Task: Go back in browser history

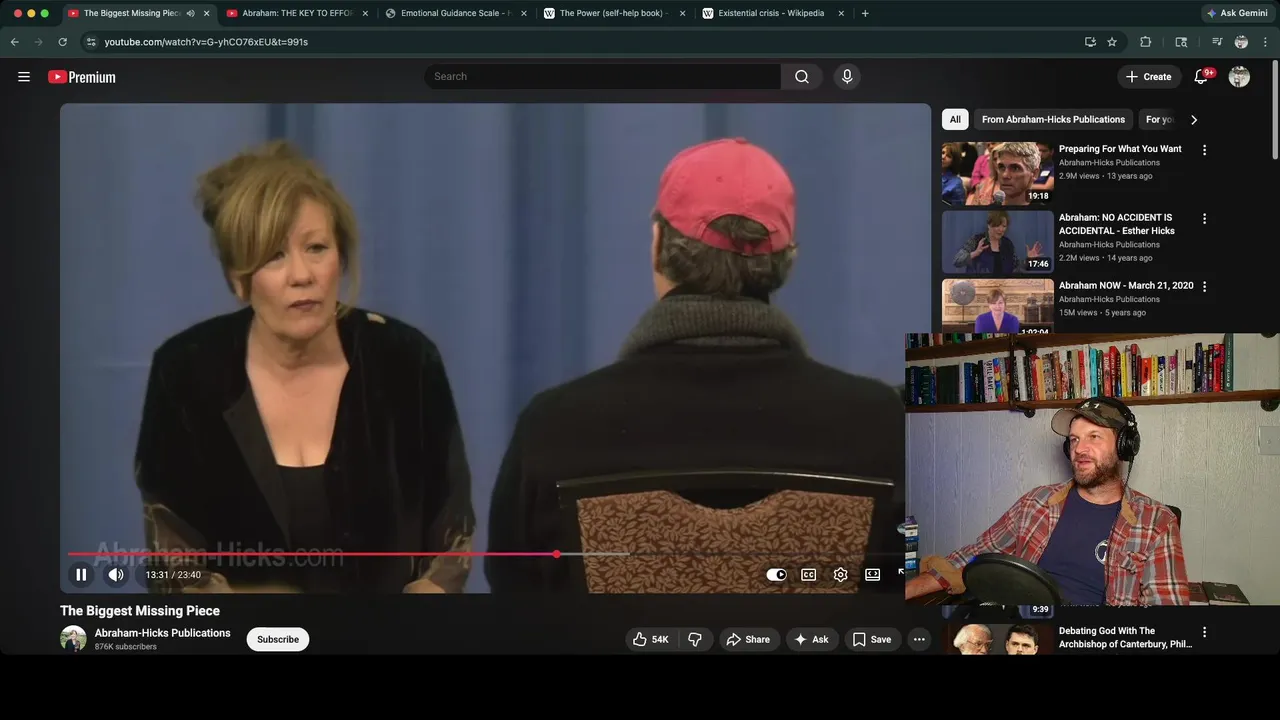Action: 15,42
